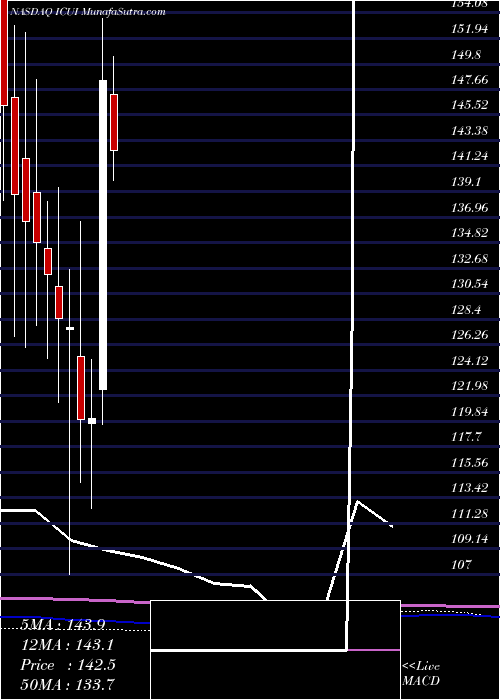This screenshot has height=700, width=500.
Task: Click the 139.1 price axis label
Action: pos(466,182)
